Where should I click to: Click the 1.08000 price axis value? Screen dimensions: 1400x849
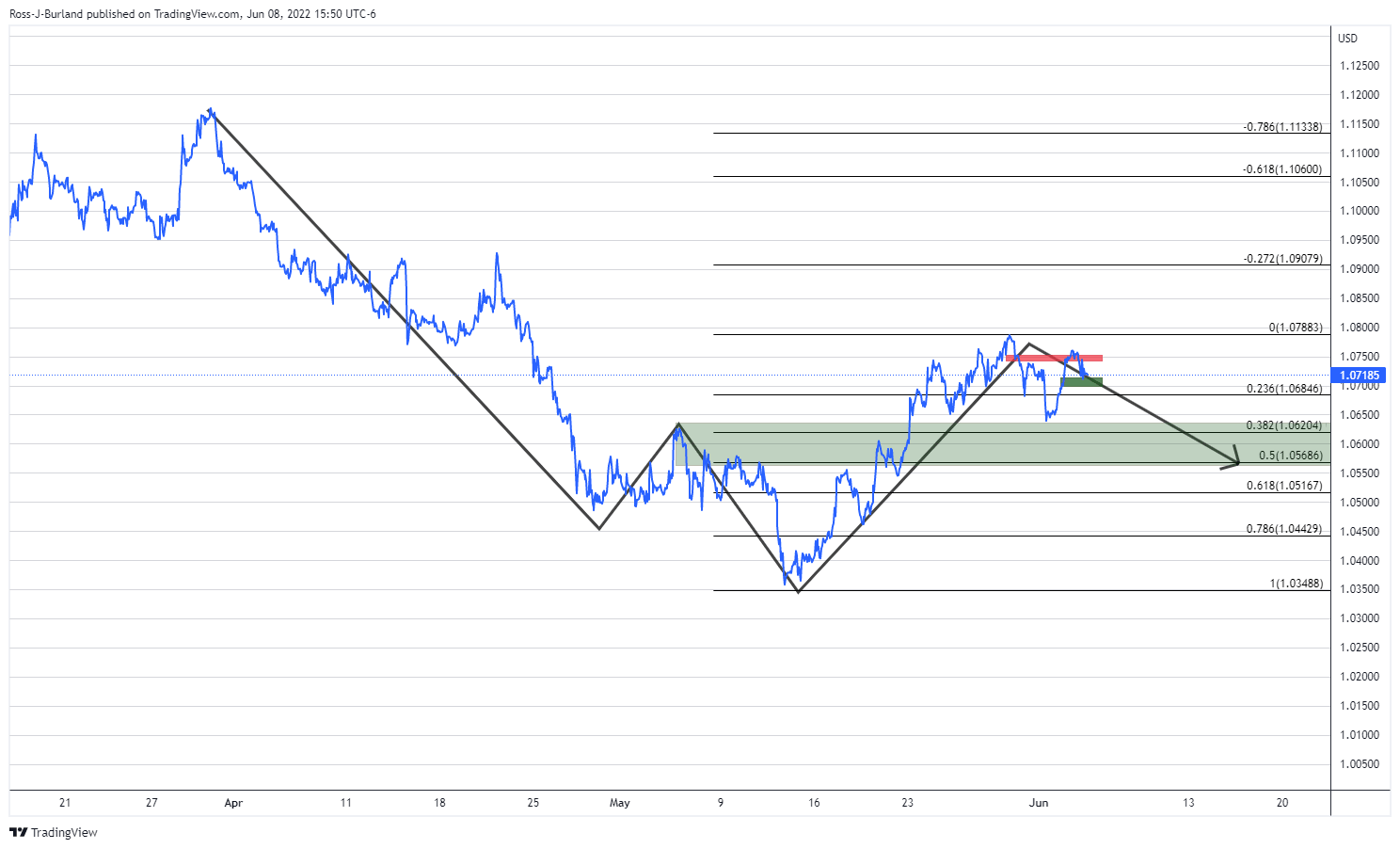point(1360,328)
